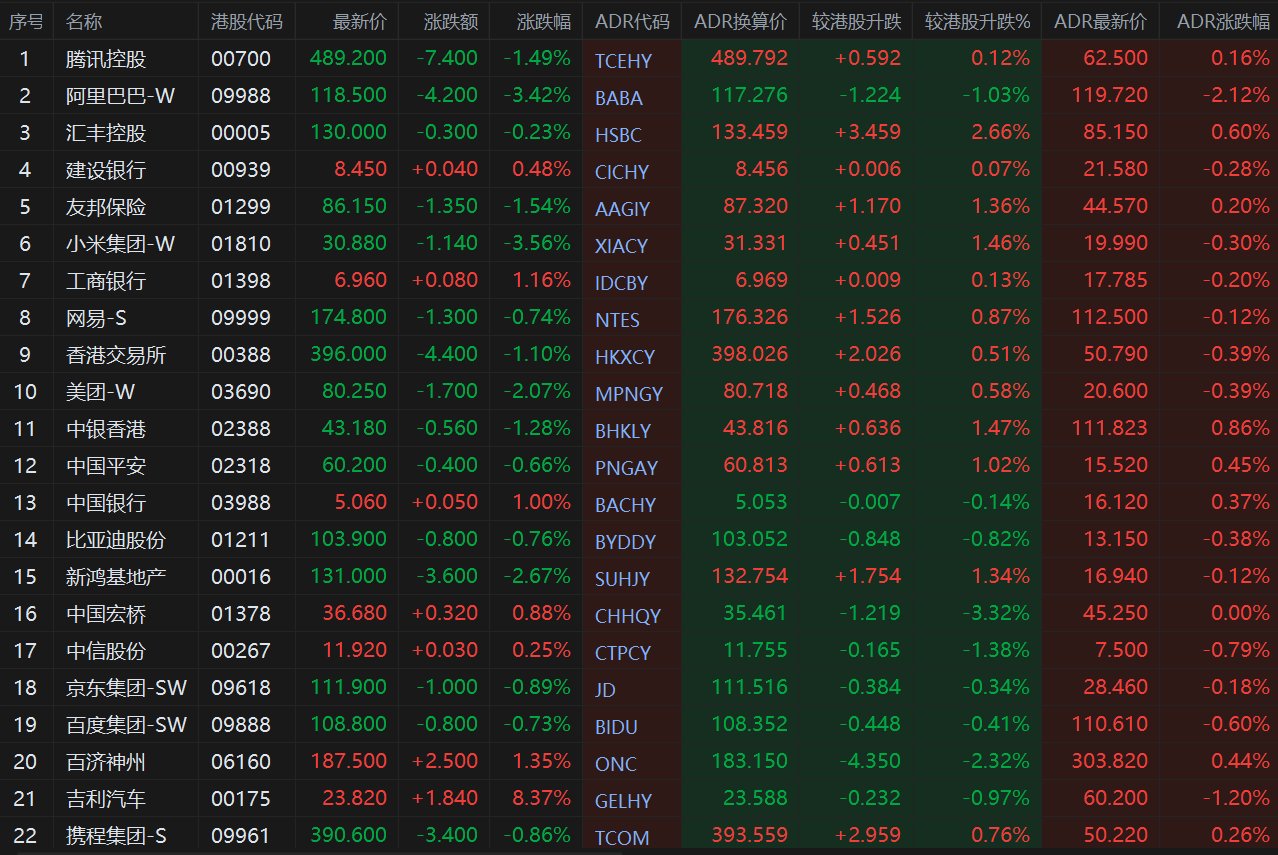Viewport: 1278px width, 855px height.
Task: Click the 较港股升跌% column header
Action: click(x=977, y=21)
